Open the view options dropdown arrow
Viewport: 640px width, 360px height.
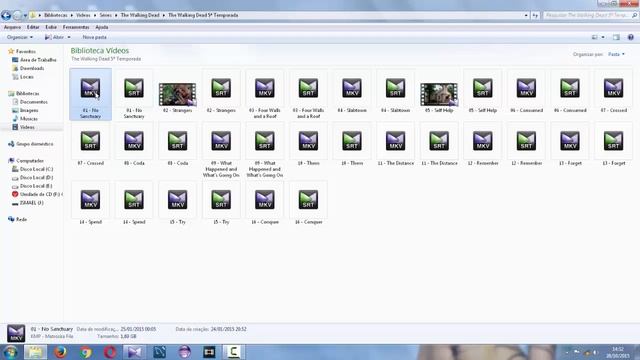(603, 37)
